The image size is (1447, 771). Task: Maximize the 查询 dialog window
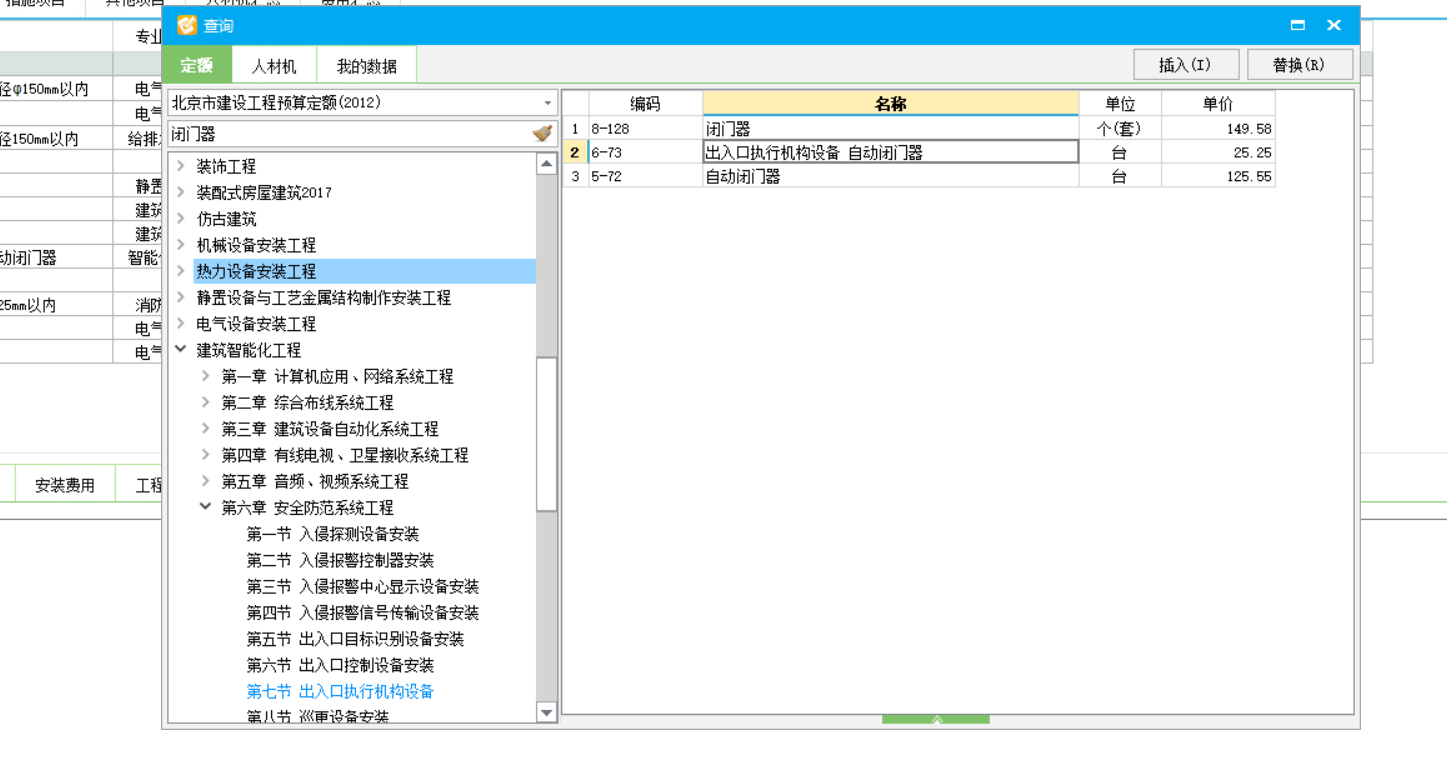[1298, 25]
